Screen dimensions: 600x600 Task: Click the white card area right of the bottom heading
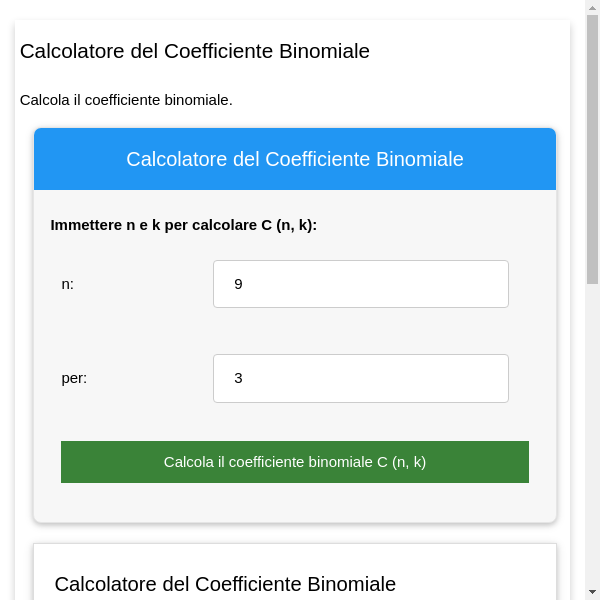475,584
